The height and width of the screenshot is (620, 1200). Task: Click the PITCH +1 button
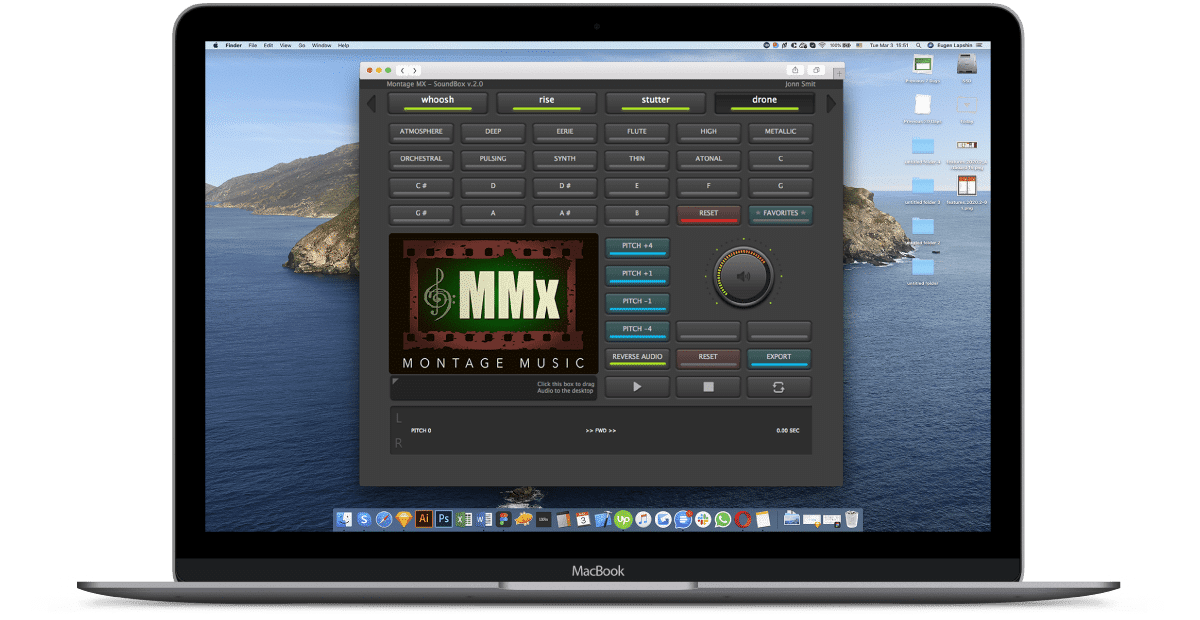637,275
